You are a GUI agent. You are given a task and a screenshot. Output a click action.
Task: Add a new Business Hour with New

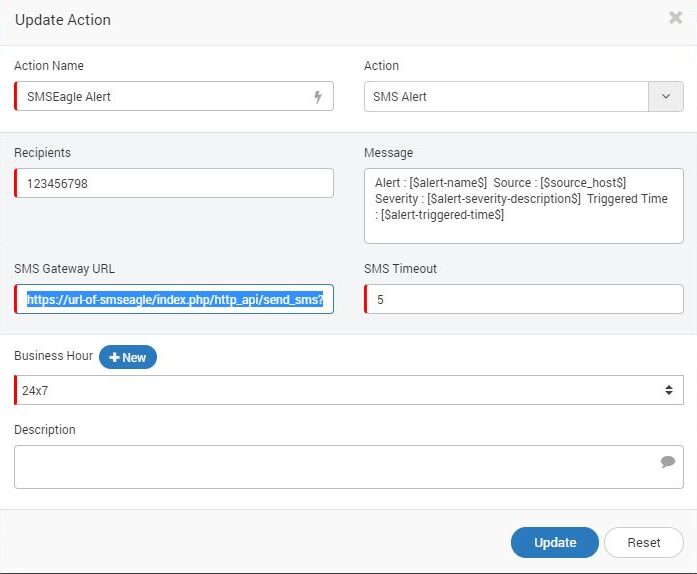[x=128, y=357]
